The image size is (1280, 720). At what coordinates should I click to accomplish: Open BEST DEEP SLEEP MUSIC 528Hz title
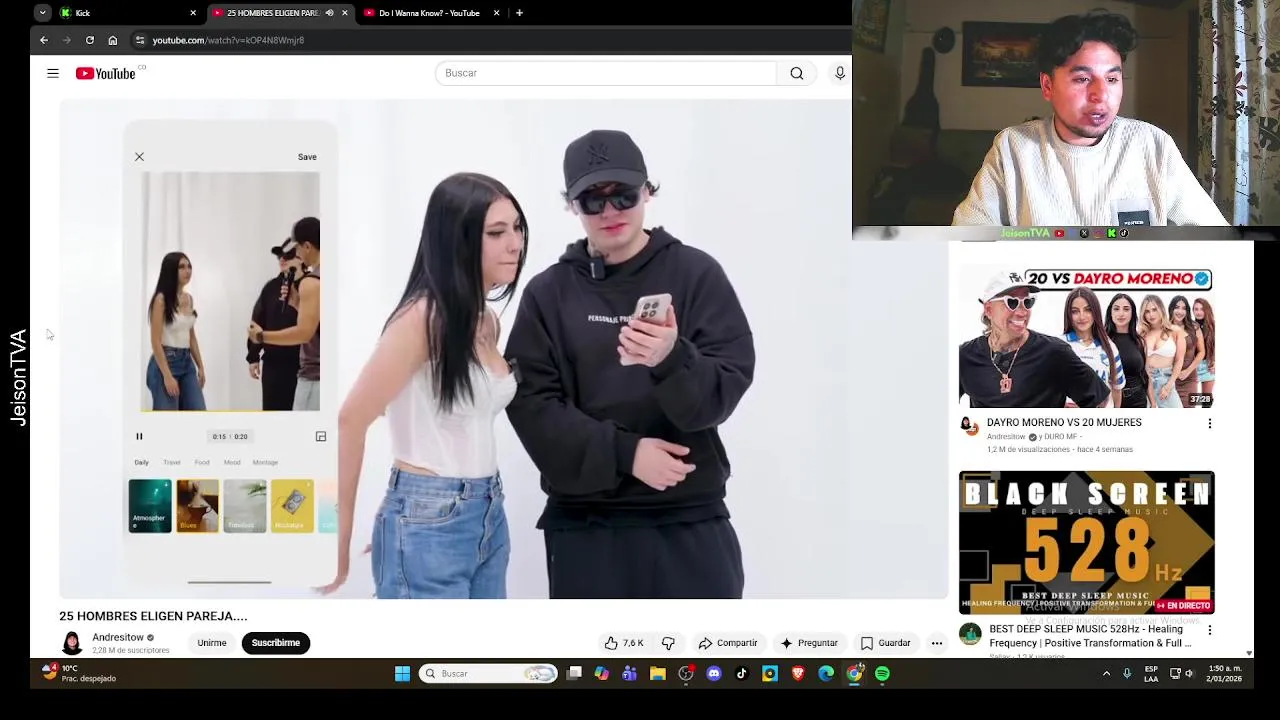coord(1090,636)
